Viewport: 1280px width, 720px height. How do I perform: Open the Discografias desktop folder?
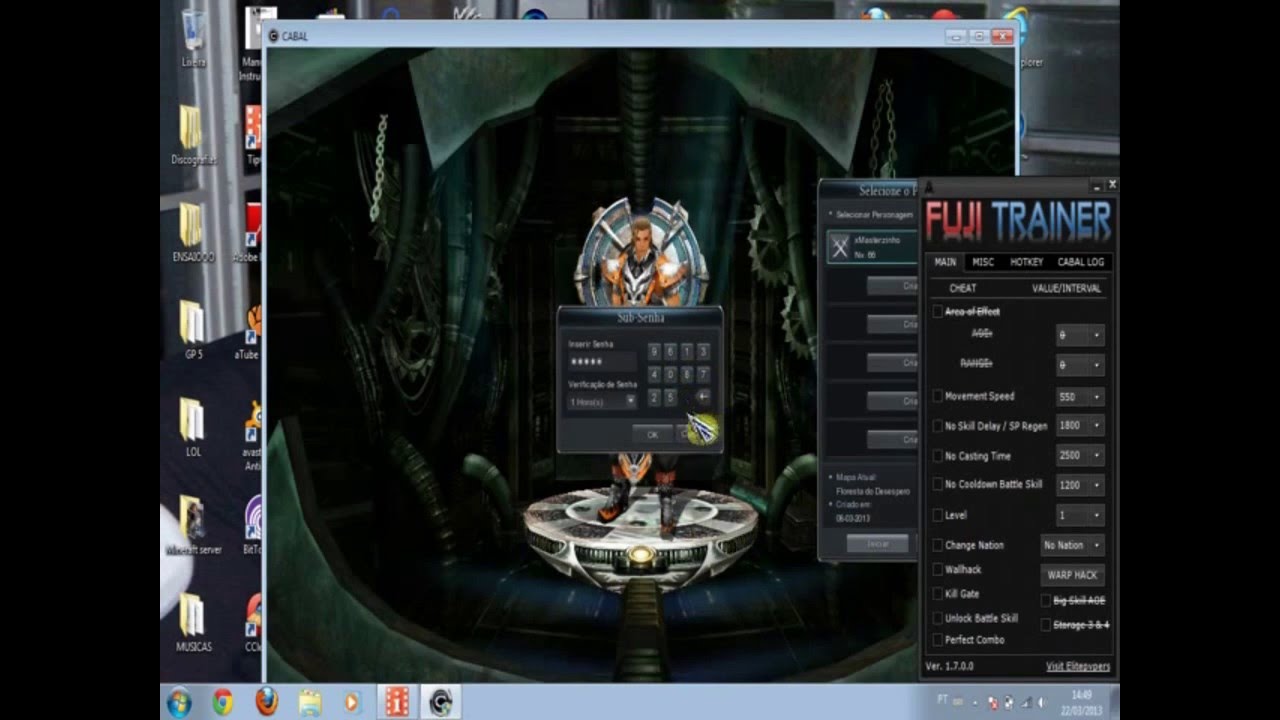pos(192,135)
